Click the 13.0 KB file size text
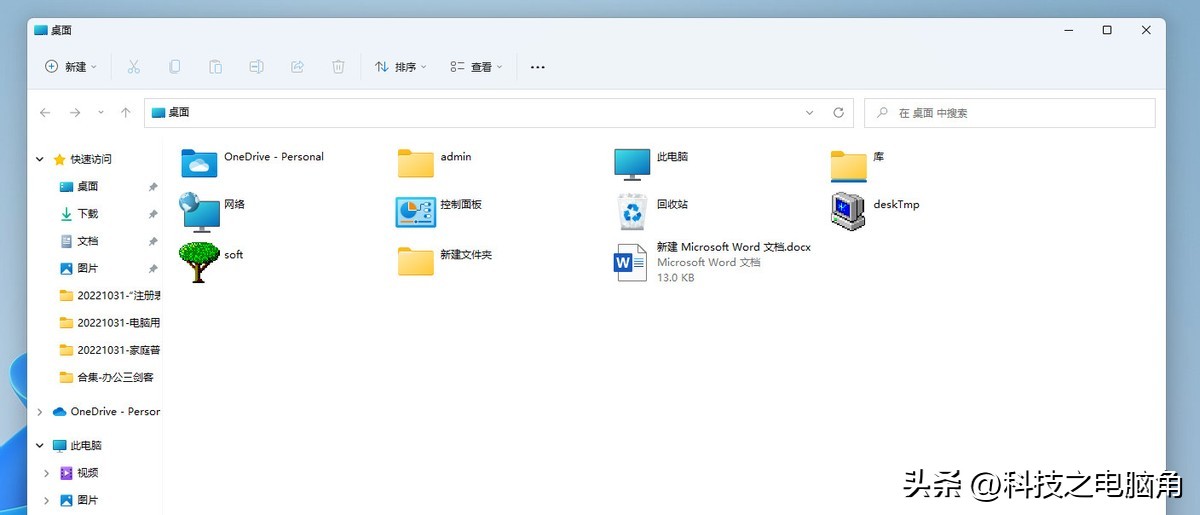1200x515 pixels. [x=675, y=277]
